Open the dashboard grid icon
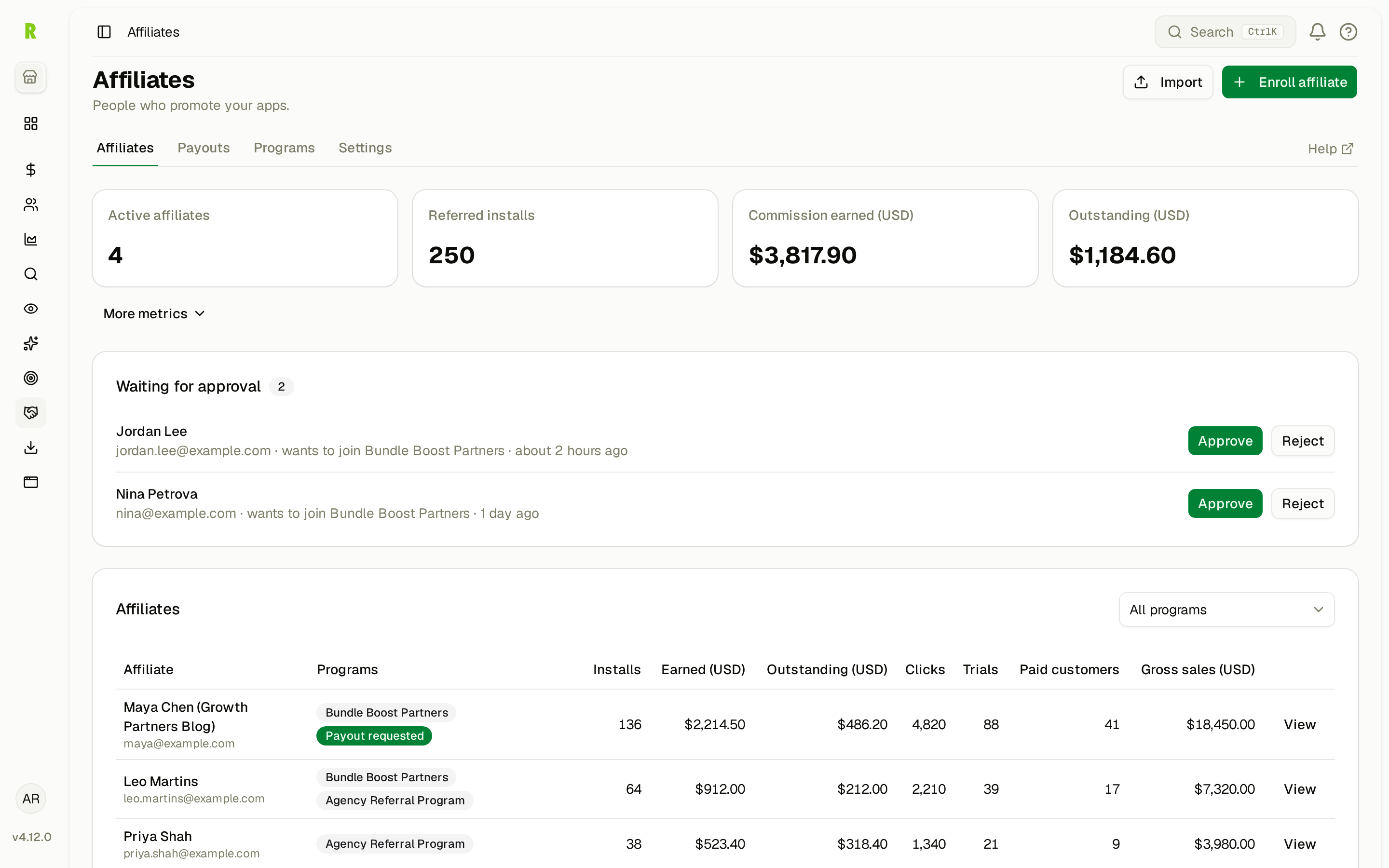 30,123
